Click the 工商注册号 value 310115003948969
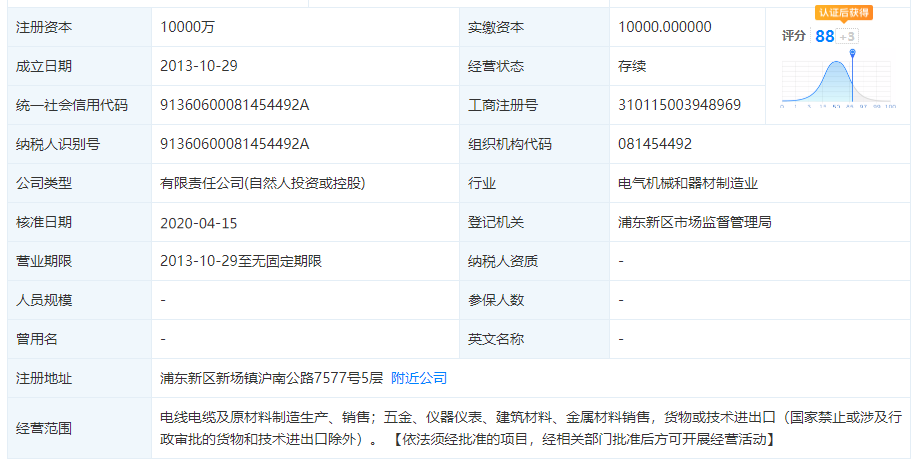Viewport: 918px width, 466px height. pyautogui.click(x=679, y=105)
